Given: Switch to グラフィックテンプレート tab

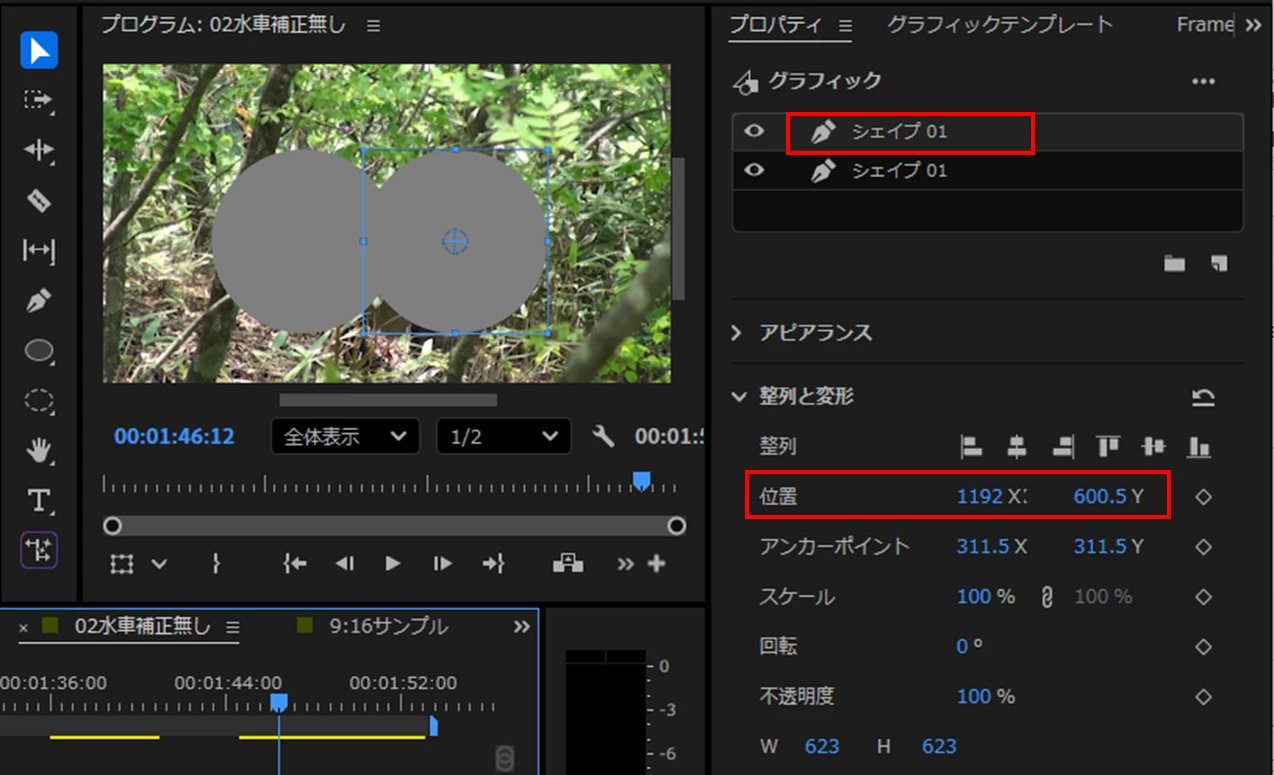Looking at the screenshot, I should point(1000,25).
